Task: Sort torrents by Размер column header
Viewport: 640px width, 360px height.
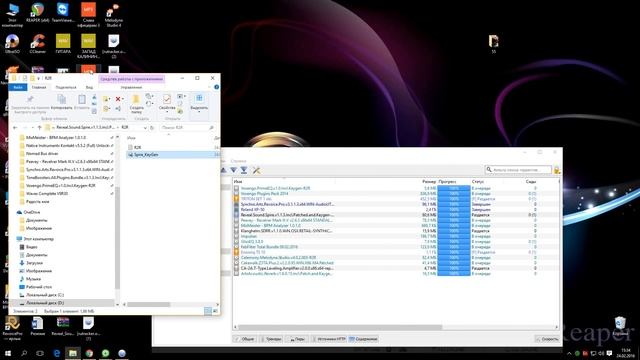Action: pyautogui.click(x=429, y=182)
